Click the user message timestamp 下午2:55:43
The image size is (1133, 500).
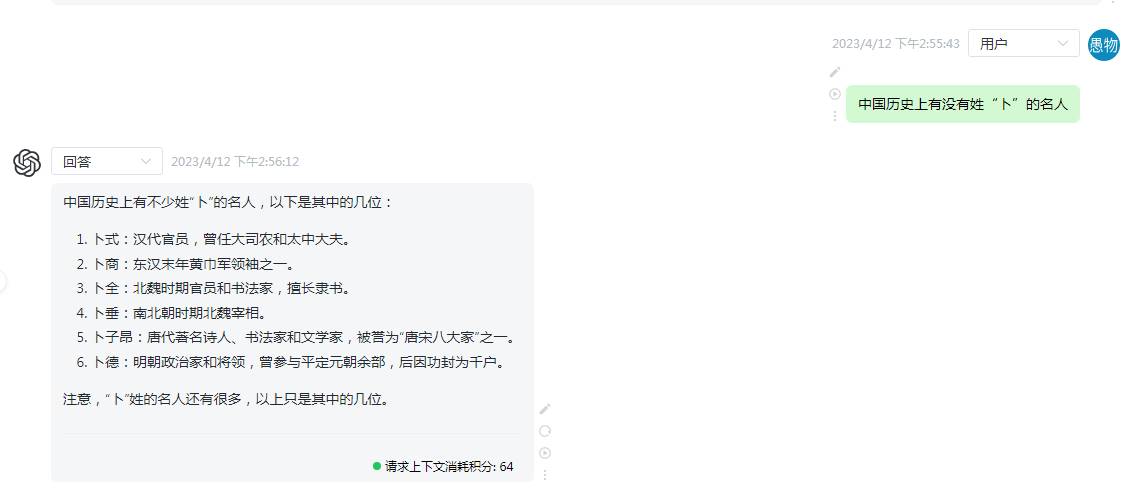(896, 43)
